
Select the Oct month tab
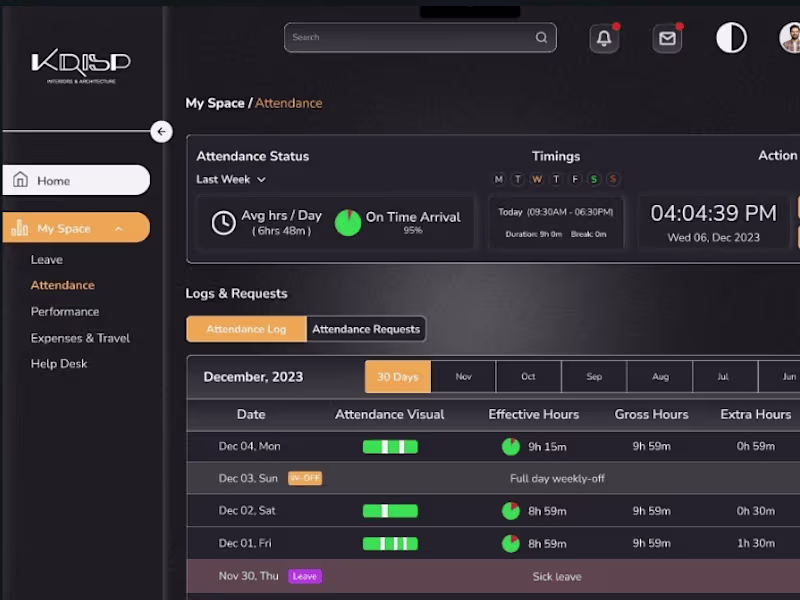[x=528, y=377]
